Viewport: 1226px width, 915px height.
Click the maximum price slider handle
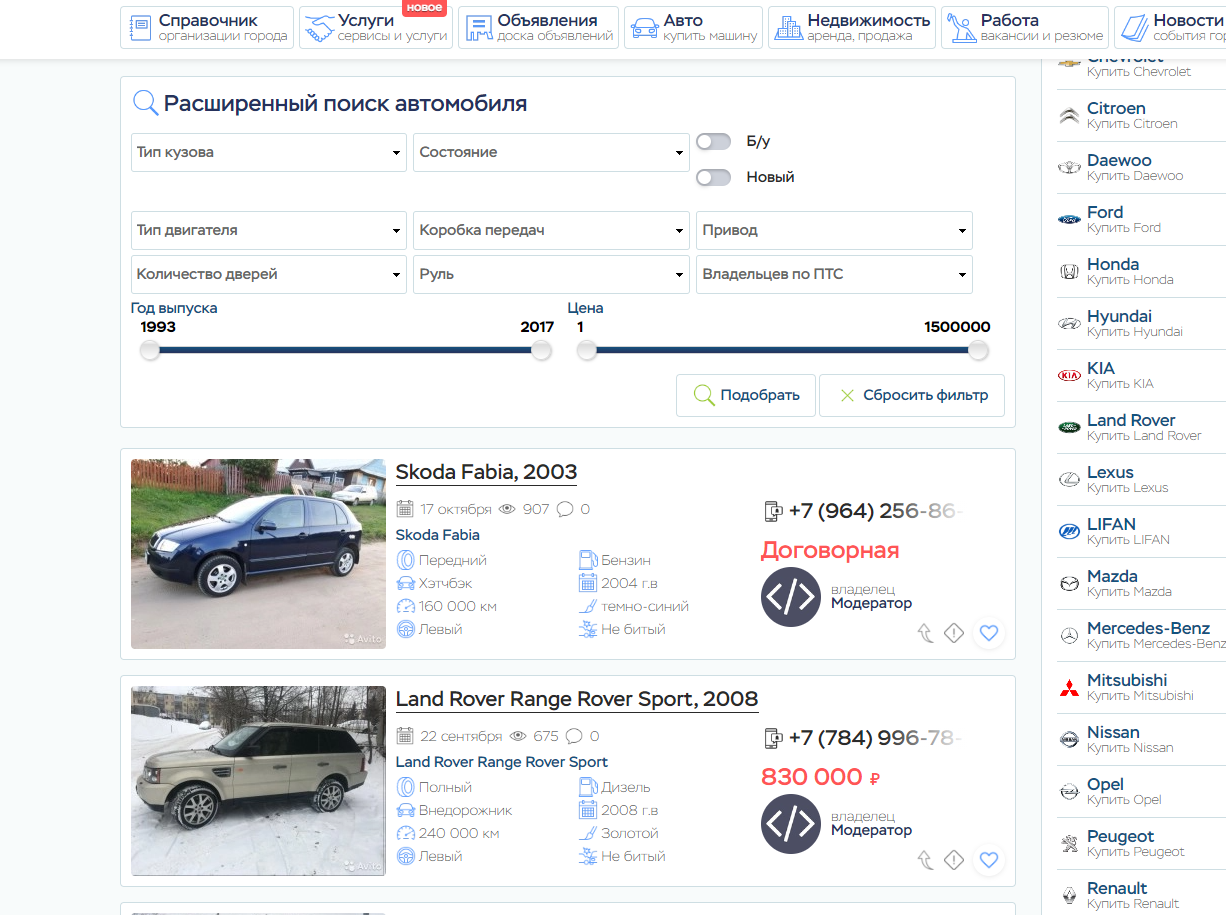(978, 350)
